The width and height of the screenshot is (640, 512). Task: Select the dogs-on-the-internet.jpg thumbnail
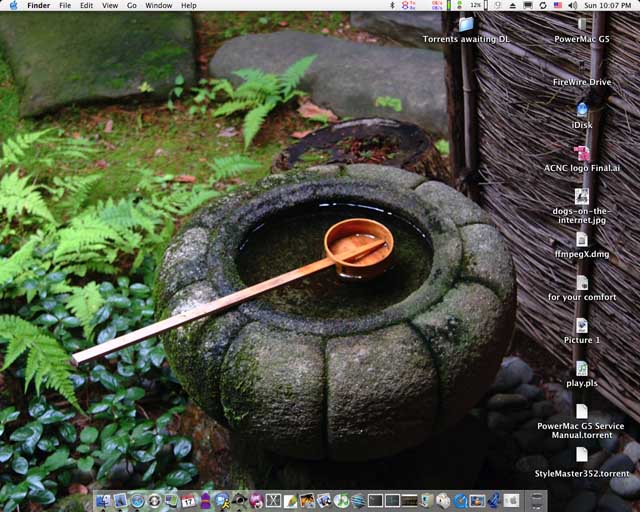[x=581, y=196]
